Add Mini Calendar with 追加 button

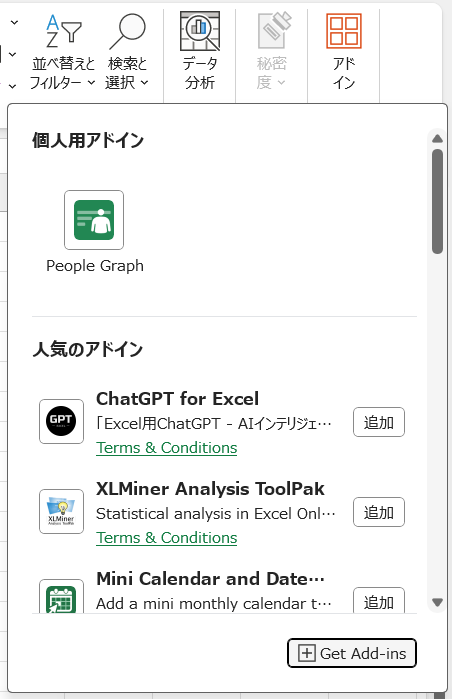pyautogui.click(x=379, y=600)
